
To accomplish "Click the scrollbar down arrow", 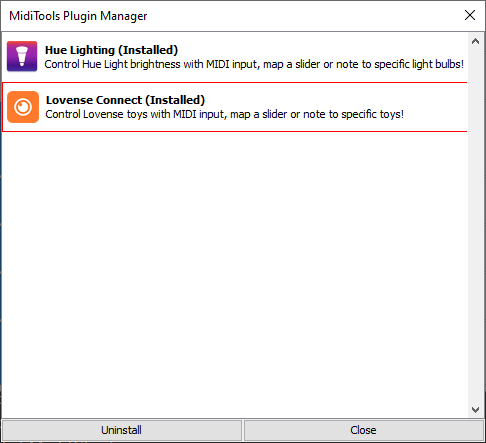I will 476,409.
